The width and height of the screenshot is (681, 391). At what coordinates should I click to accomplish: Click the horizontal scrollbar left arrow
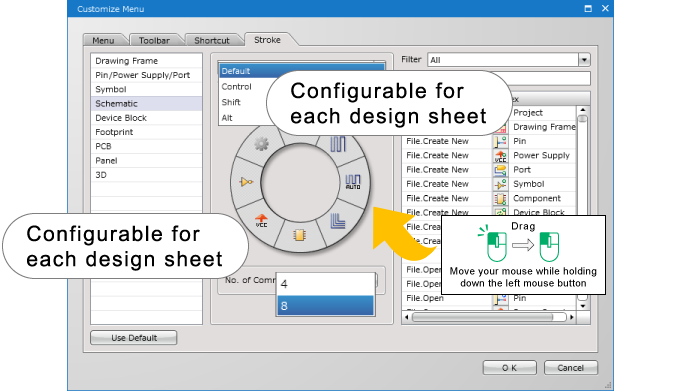(407, 317)
